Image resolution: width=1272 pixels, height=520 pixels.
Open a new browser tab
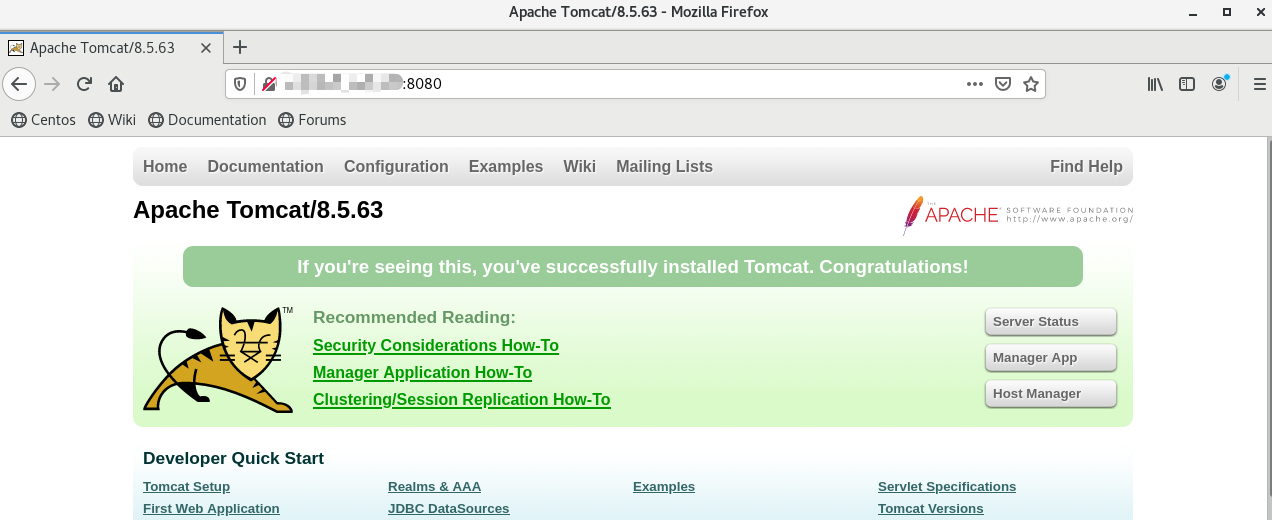[x=240, y=47]
